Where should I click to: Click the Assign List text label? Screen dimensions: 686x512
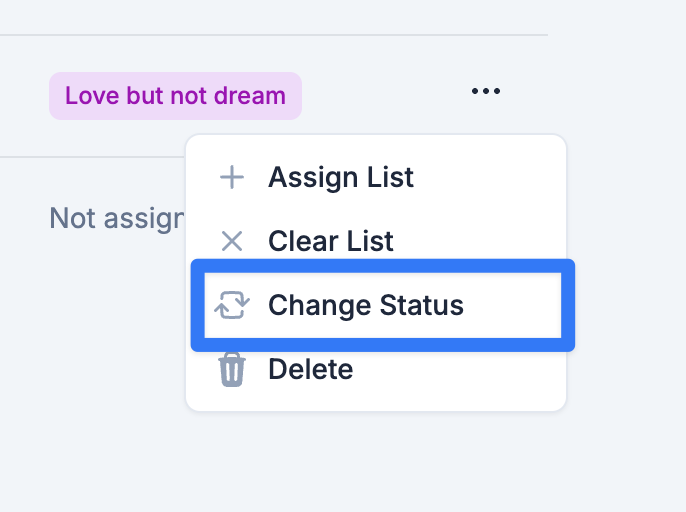(x=341, y=178)
